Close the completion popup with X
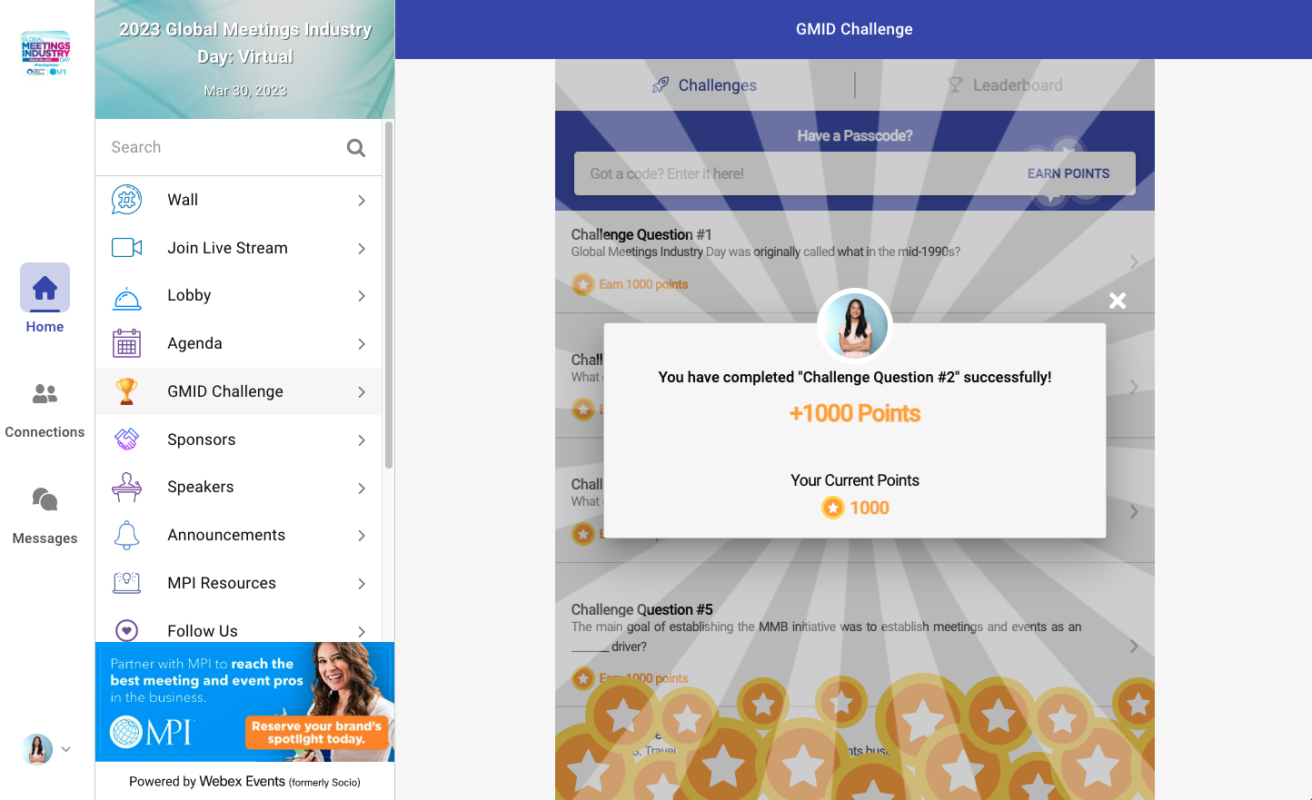 pos(1118,301)
